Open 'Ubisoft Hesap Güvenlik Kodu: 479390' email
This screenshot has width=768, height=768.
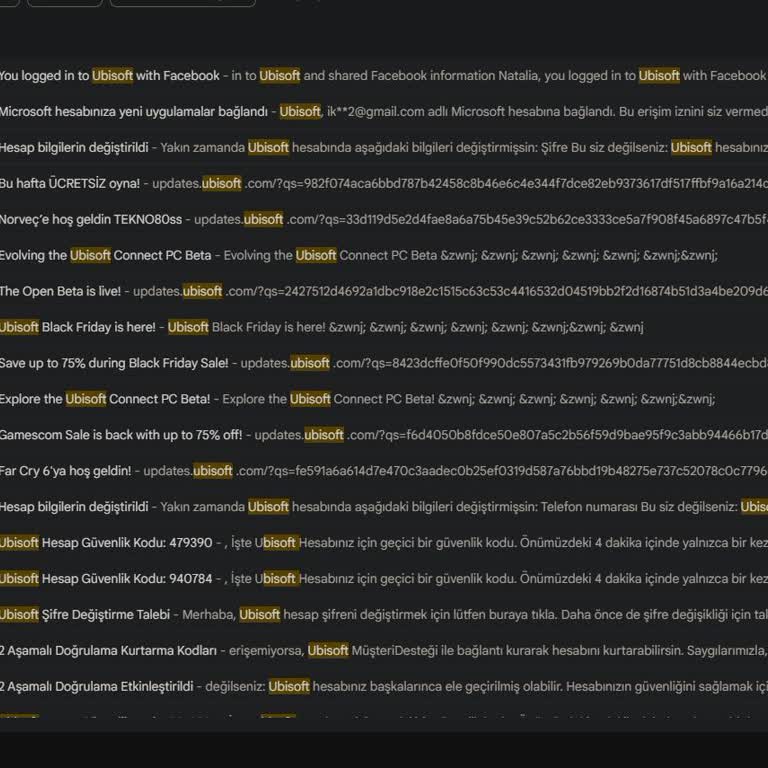coord(384,542)
